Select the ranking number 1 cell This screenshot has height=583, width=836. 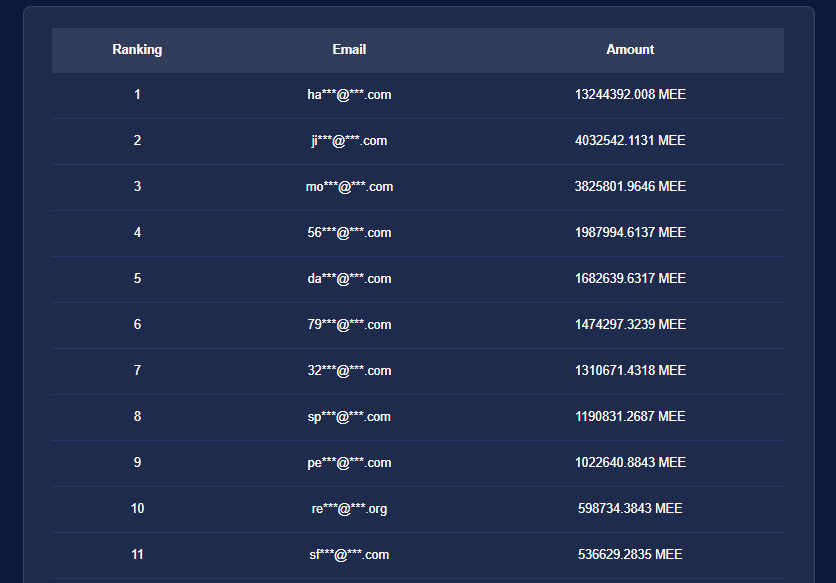pyautogui.click(x=137, y=95)
